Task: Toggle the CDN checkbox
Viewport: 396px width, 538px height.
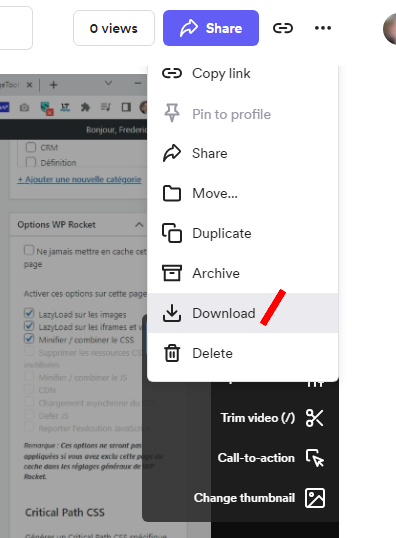Action: (29, 389)
